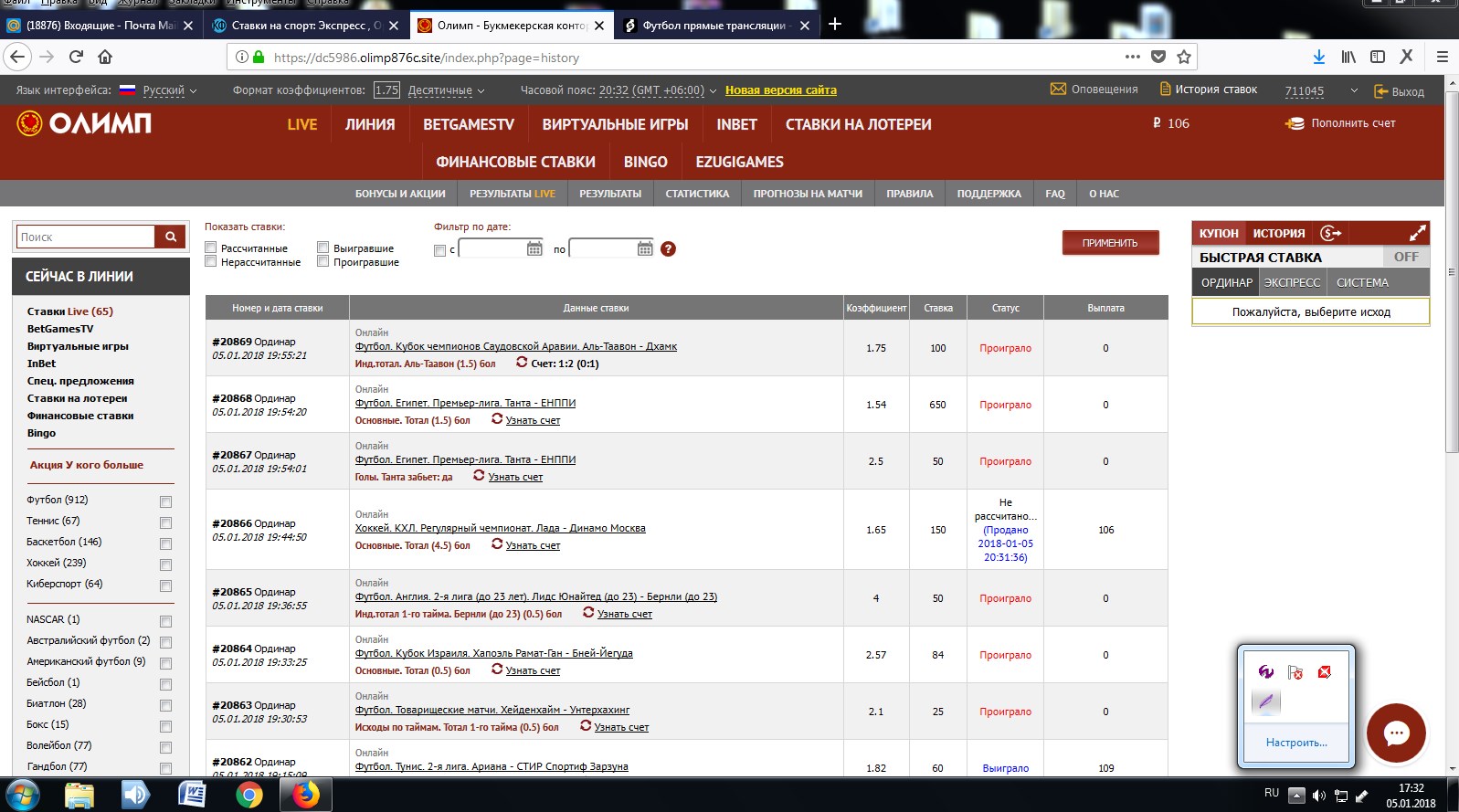Image resolution: width=1459 pixels, height=812 pixels.
Task: Click the Pocket save icon
Action: click(x=1158, y=57)
